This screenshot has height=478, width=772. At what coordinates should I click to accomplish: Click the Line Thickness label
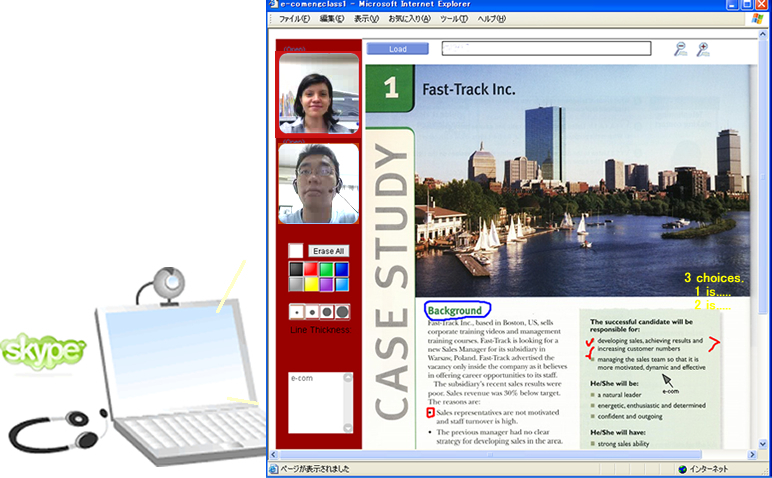point(320,330)
